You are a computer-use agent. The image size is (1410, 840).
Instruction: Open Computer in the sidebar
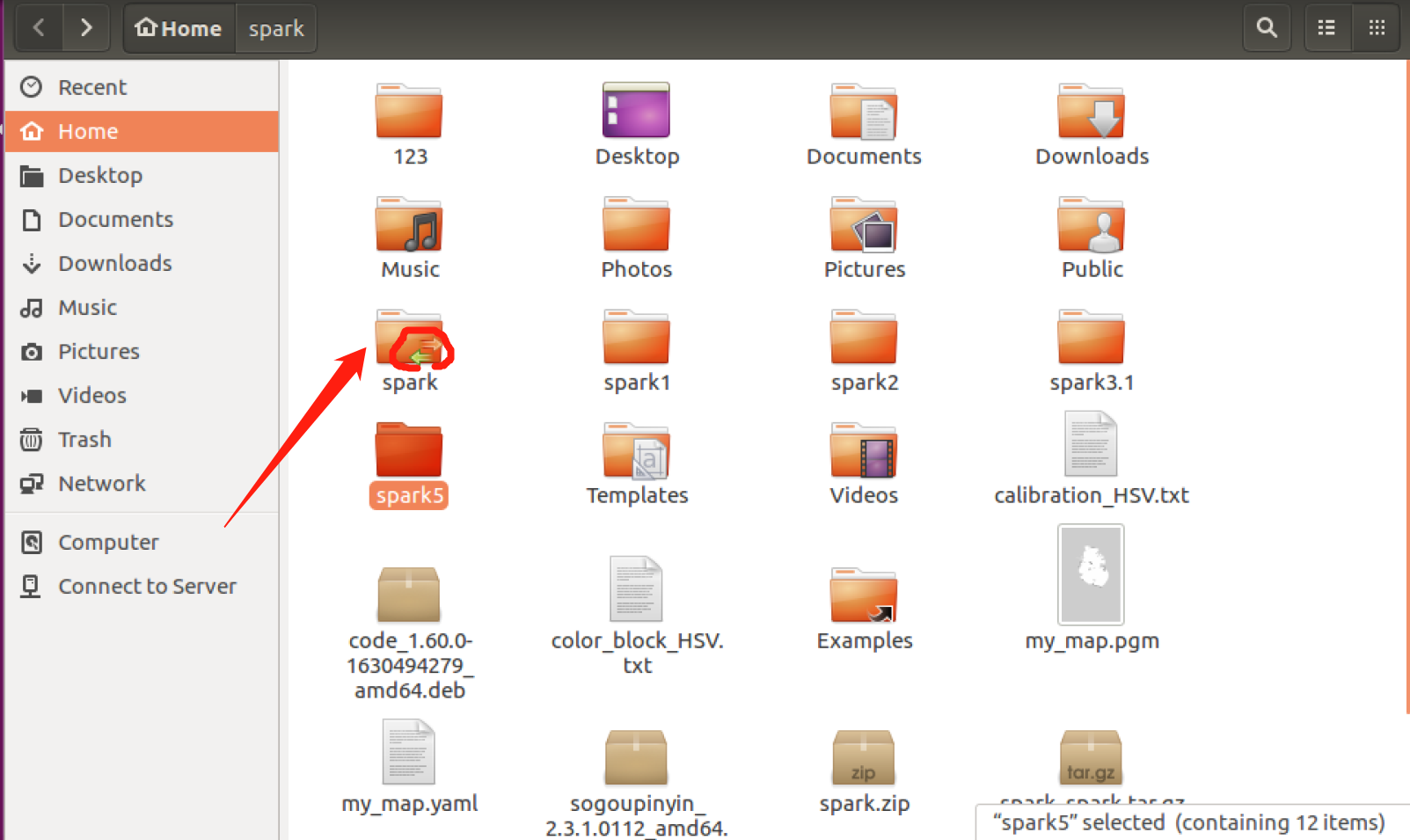(x=142, y=542)
